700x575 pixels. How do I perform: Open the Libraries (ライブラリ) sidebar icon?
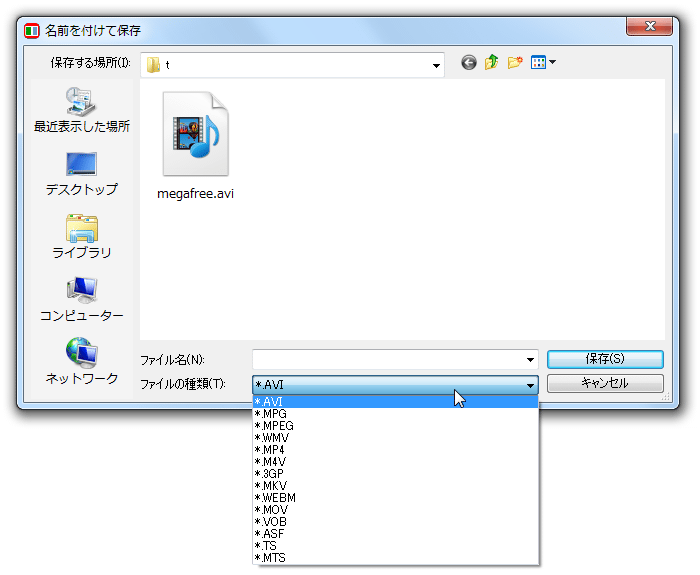point(82,228)
